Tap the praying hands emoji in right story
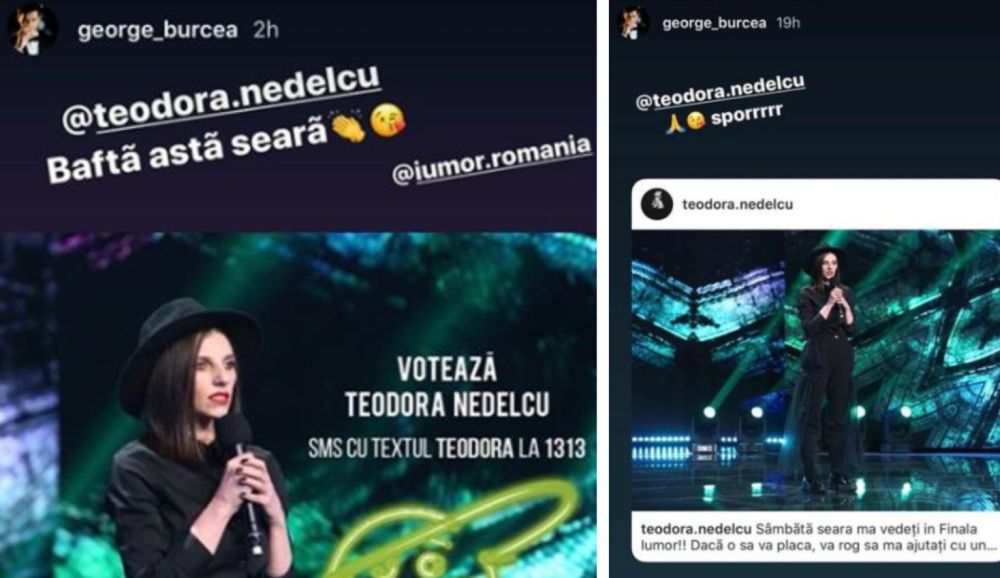 [x=675, y=122]
